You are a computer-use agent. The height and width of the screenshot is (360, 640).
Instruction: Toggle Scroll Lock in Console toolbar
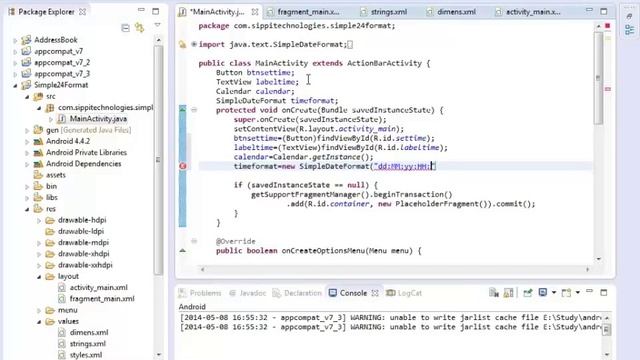coord(508,293)
